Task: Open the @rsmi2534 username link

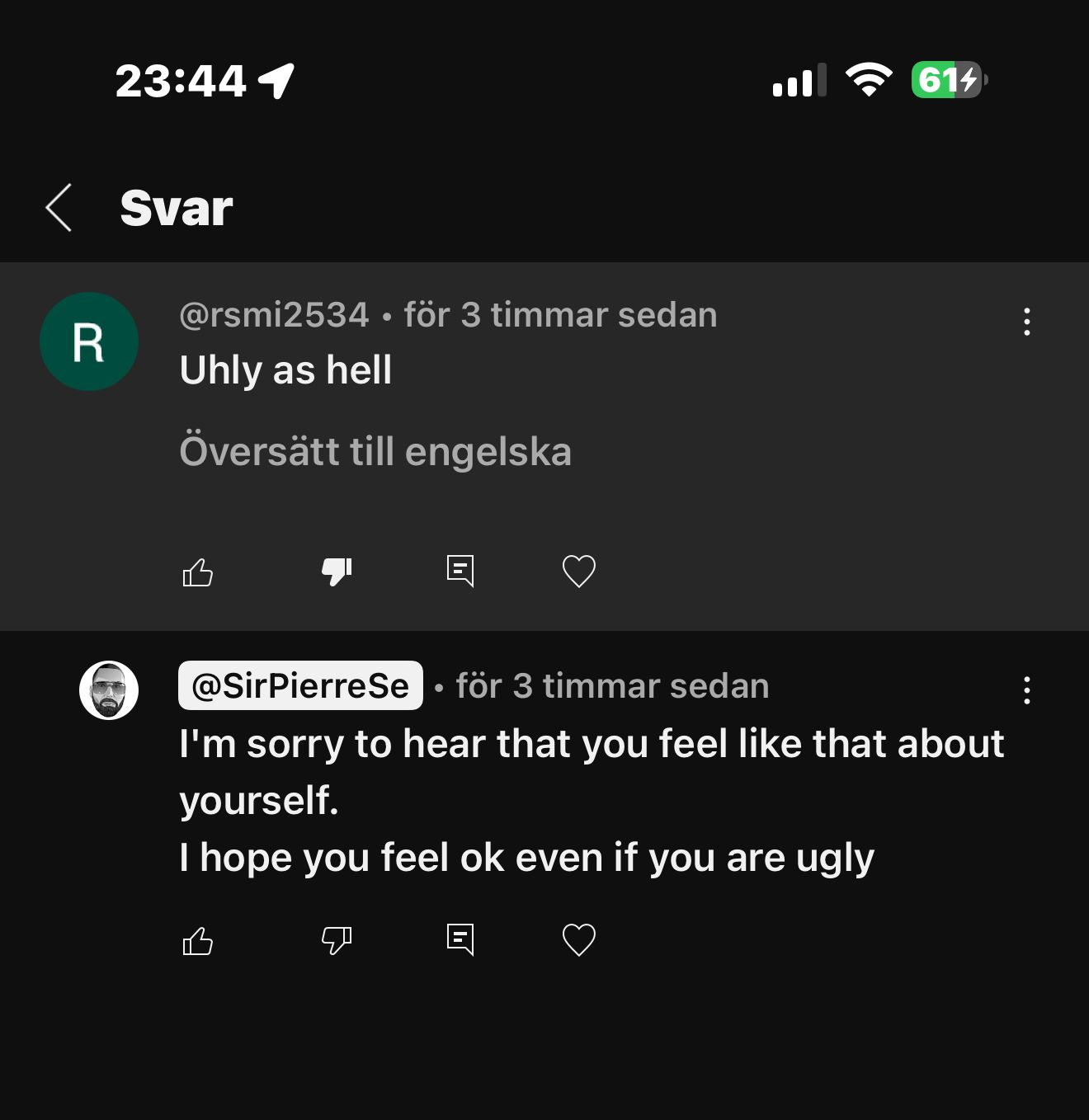Action: click(274, 315)
